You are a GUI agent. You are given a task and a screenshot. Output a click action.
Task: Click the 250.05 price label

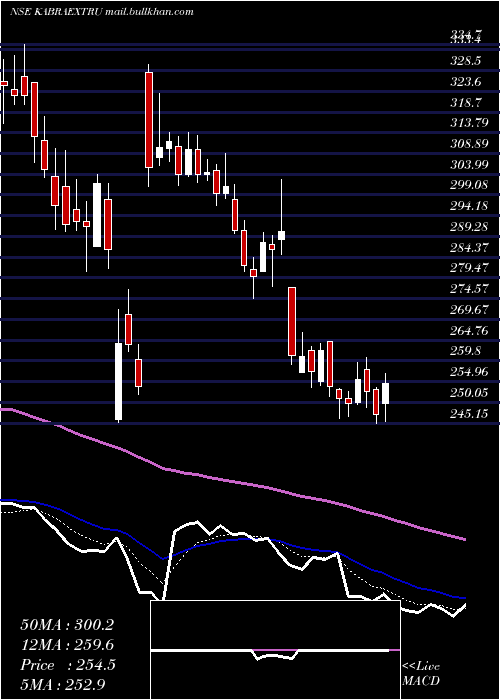(x=469, y=392)
